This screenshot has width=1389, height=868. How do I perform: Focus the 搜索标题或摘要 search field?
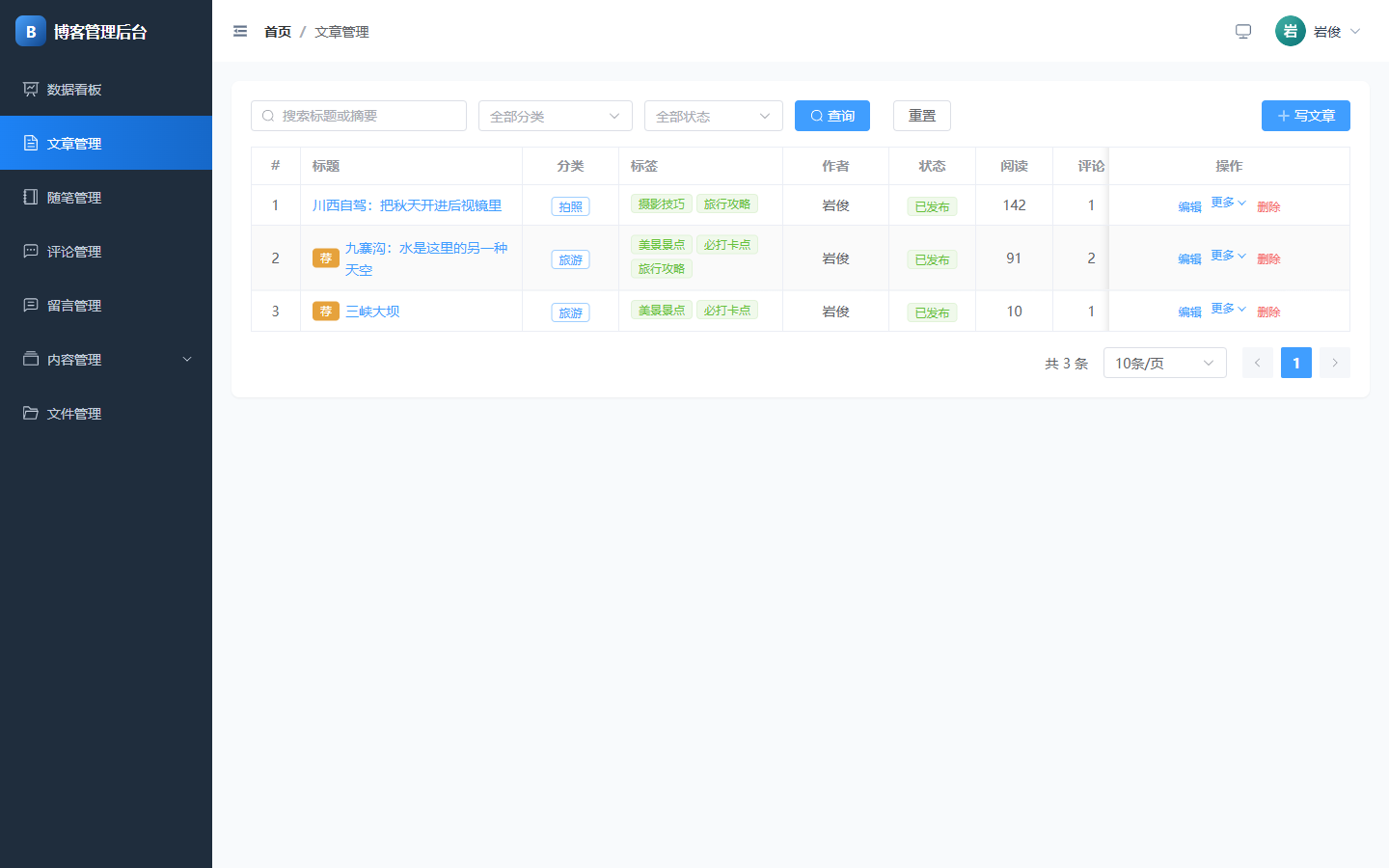(x=359, y=116)
